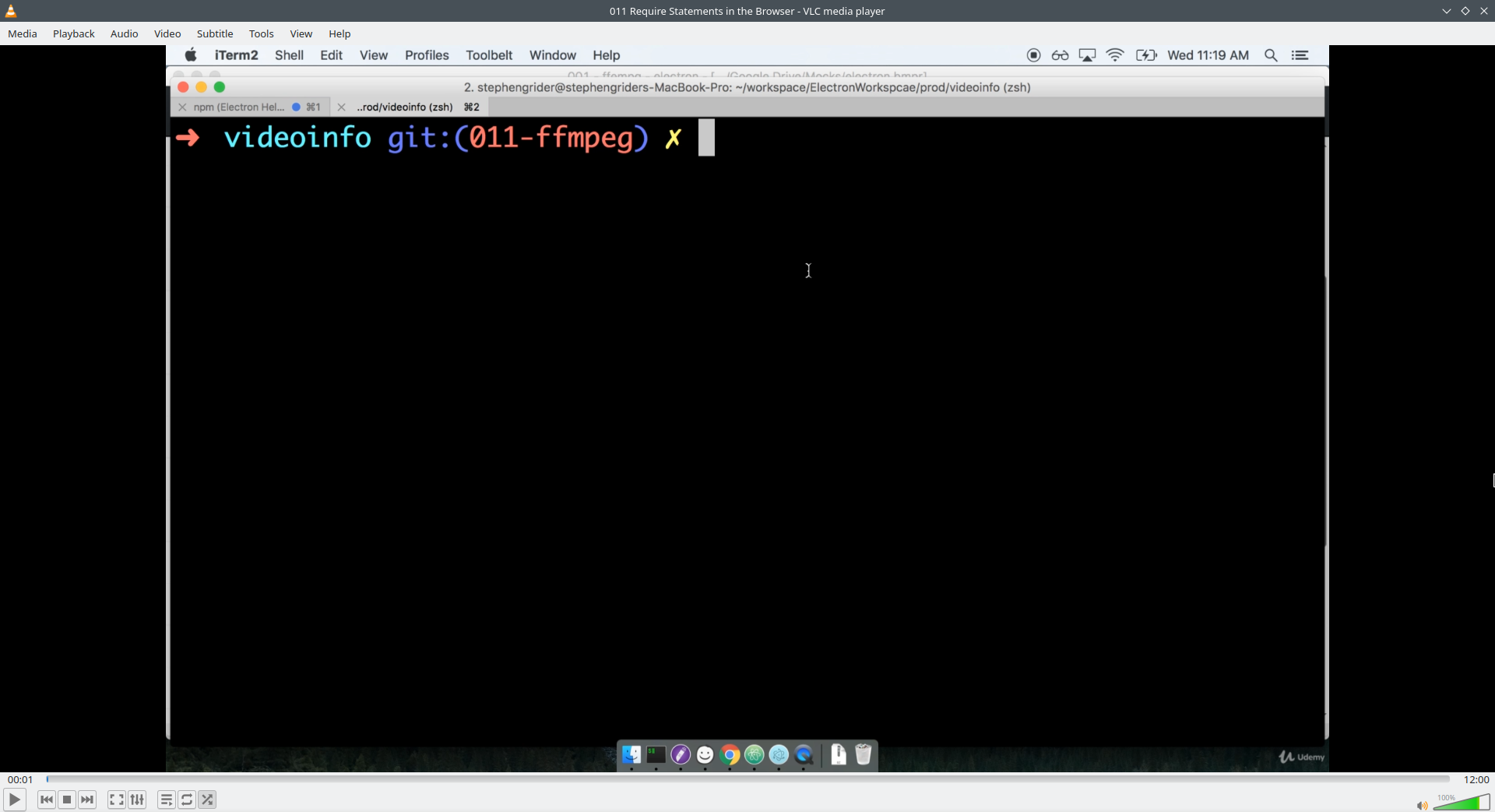Toggle random shuffle playback in VLC
The image size is (1495, 812).
click(207, 800)
